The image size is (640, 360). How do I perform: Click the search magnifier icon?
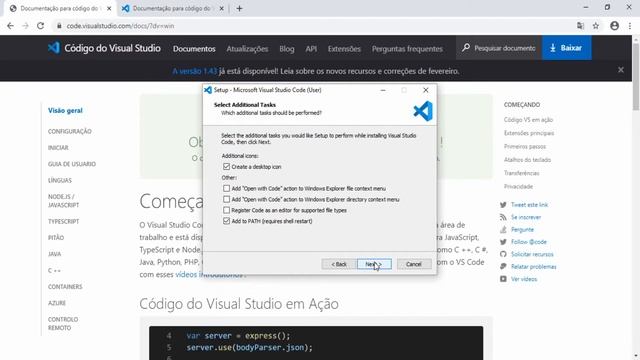coord(466,48)
